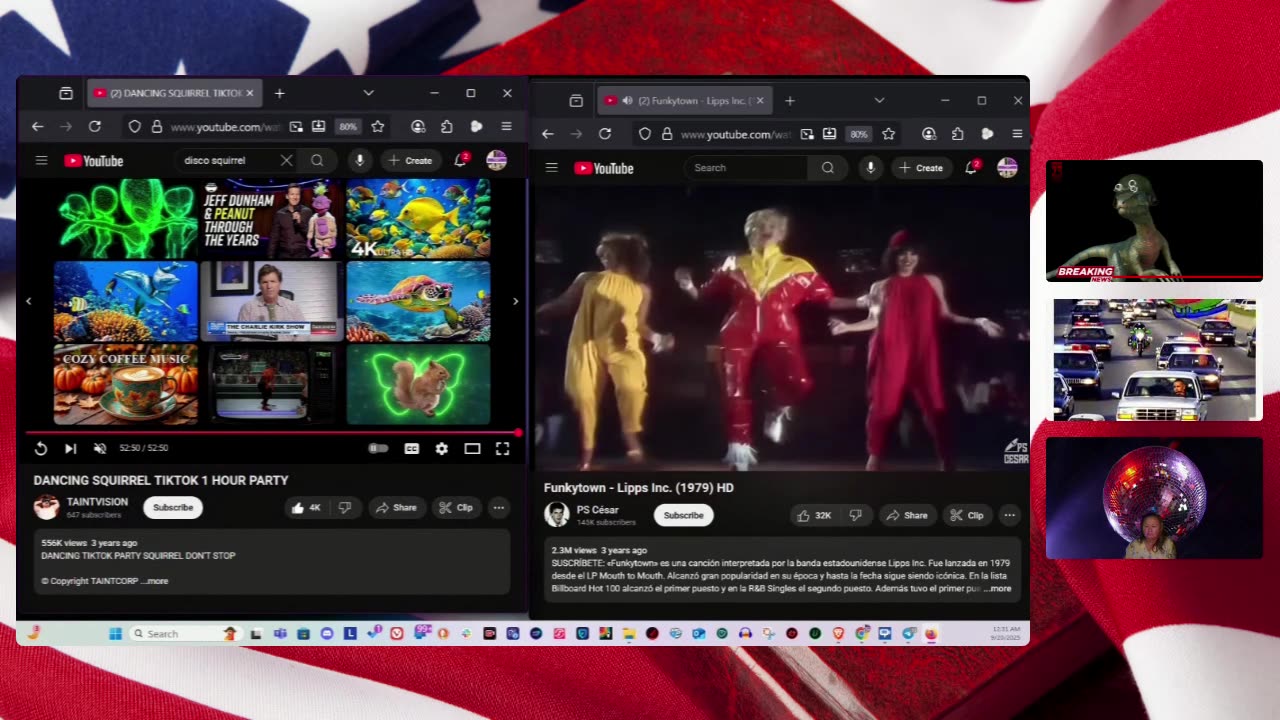
Task: Focus the YouTube Search field in Funkytown window
Action: (745, 168)
